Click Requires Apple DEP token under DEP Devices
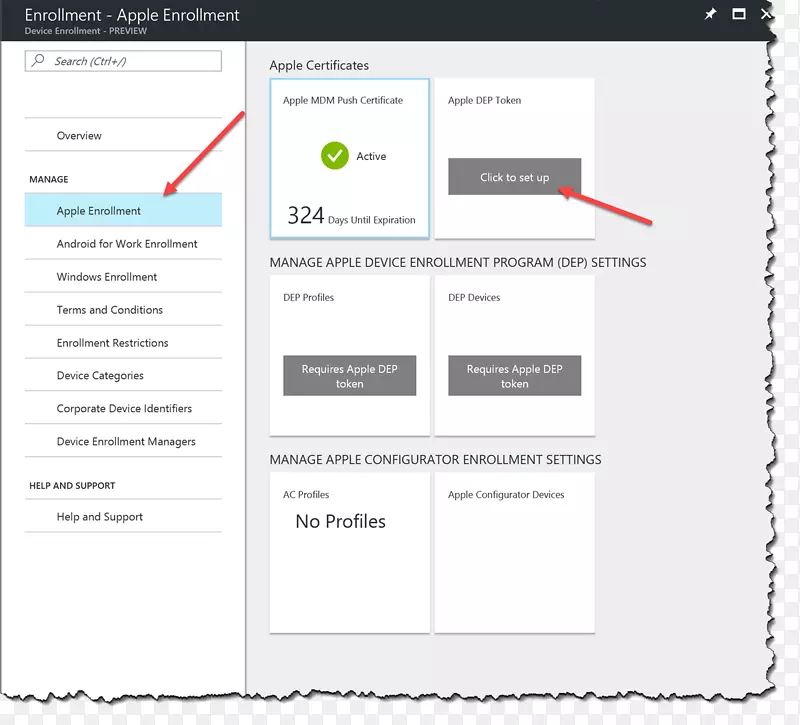 coord(514,376)
